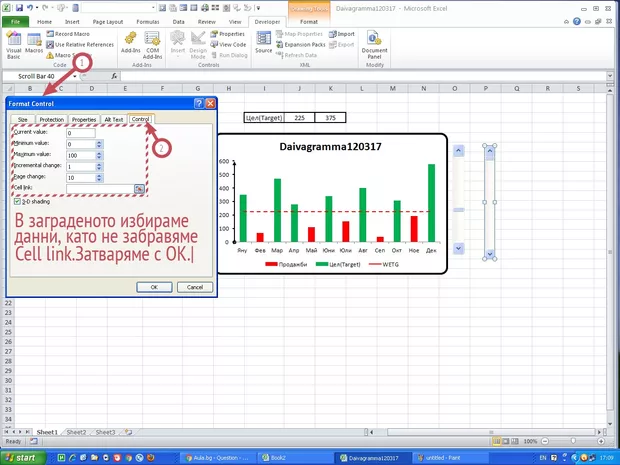The image size is (620, 465).
Task: Increase the Maximum value with the up arrow
Action: [x=99, y=153]
